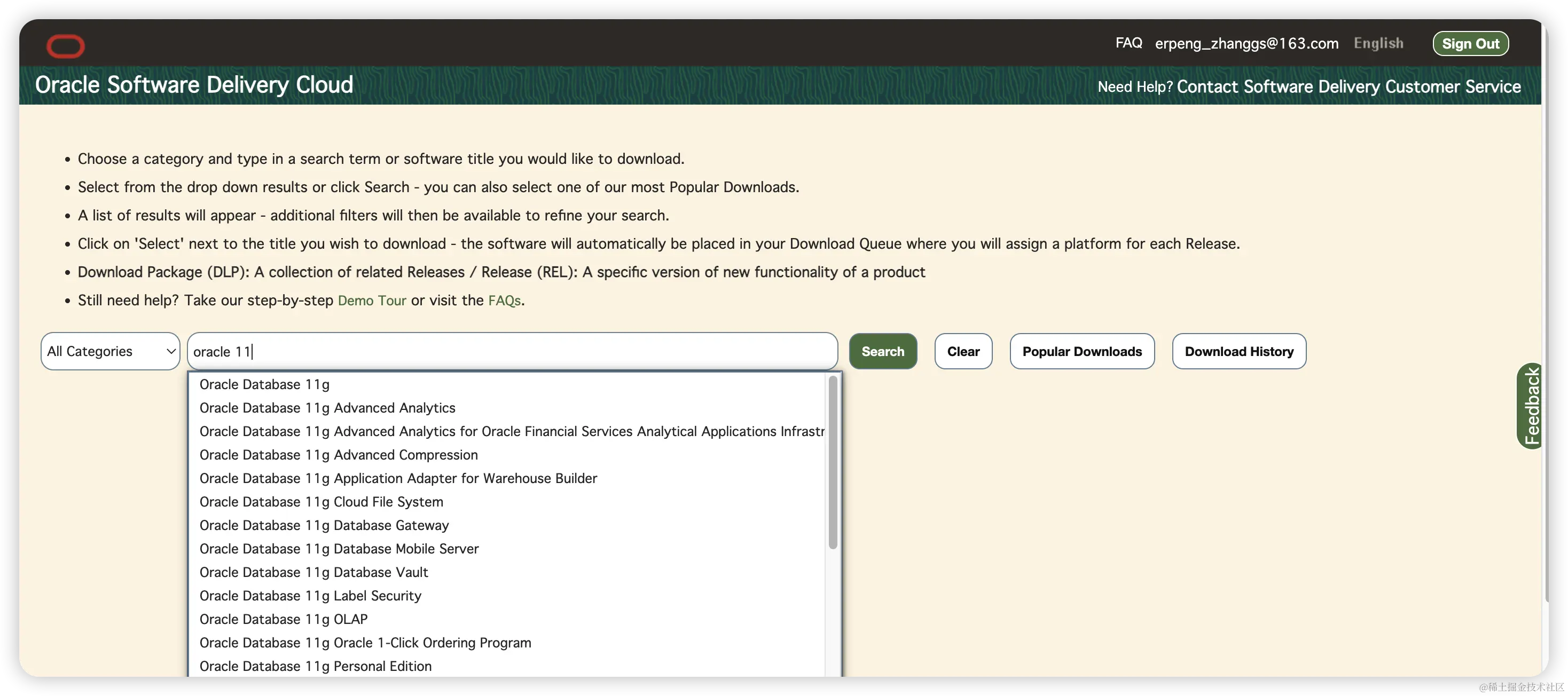This screenshot has height=696, width=1568.
Task: Click the green Search button
Action: coord(883,351)
